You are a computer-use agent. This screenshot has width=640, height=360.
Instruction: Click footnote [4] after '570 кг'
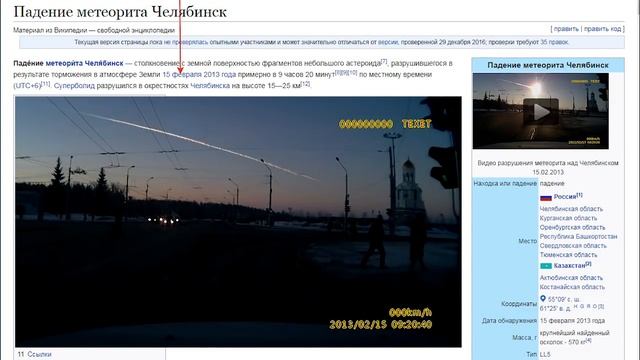point(589,340)
